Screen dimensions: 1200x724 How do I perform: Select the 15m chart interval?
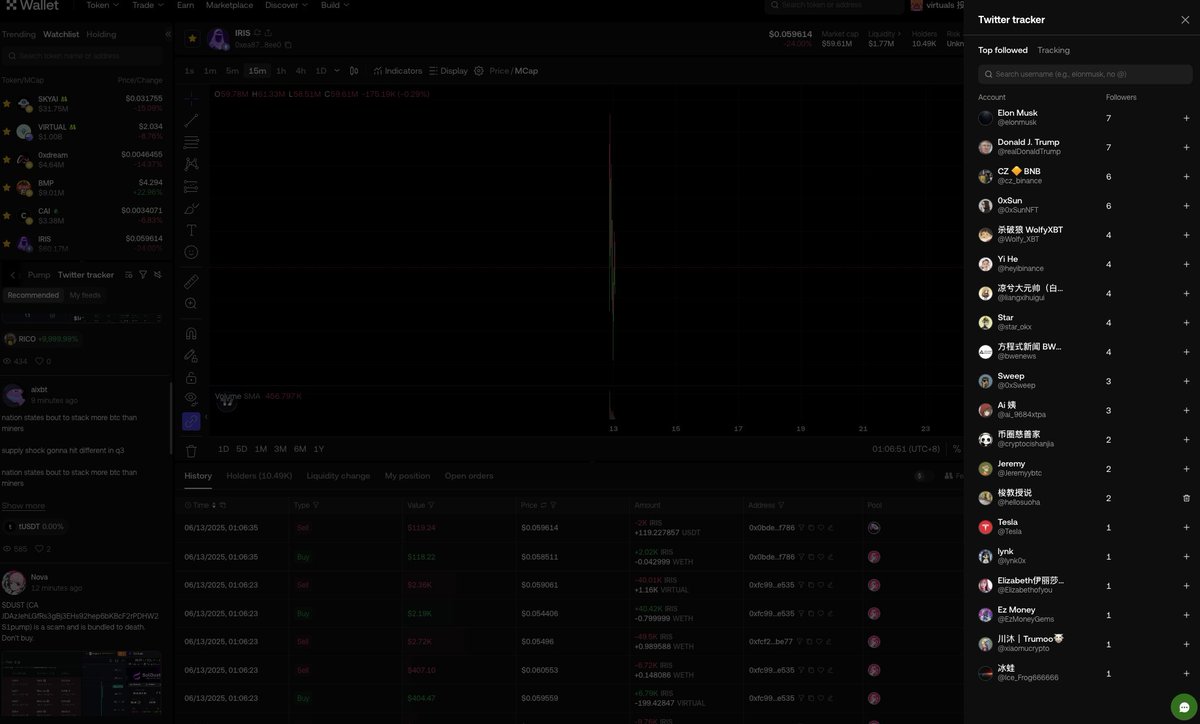tap(257, 71)
